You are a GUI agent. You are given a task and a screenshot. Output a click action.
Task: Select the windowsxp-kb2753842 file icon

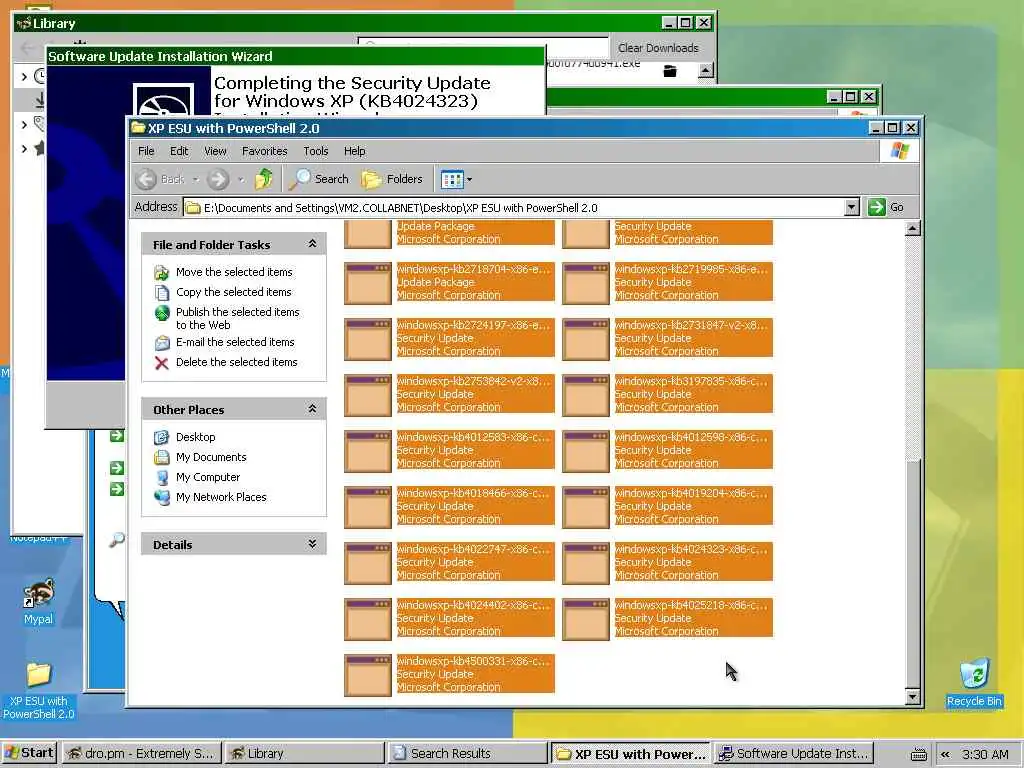(368, 395)
